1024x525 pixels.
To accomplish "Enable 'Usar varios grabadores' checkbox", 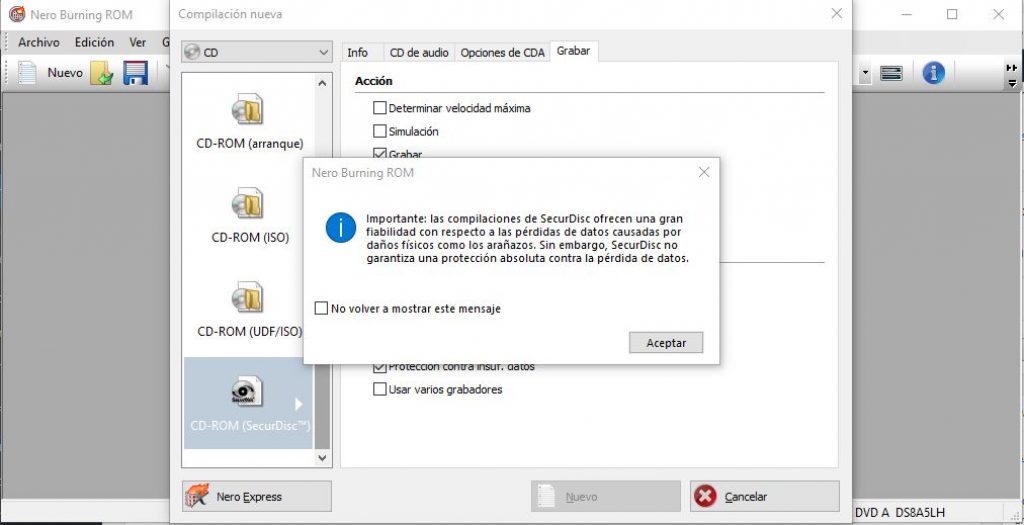I will pyautogui.click(x=379, y=390).
